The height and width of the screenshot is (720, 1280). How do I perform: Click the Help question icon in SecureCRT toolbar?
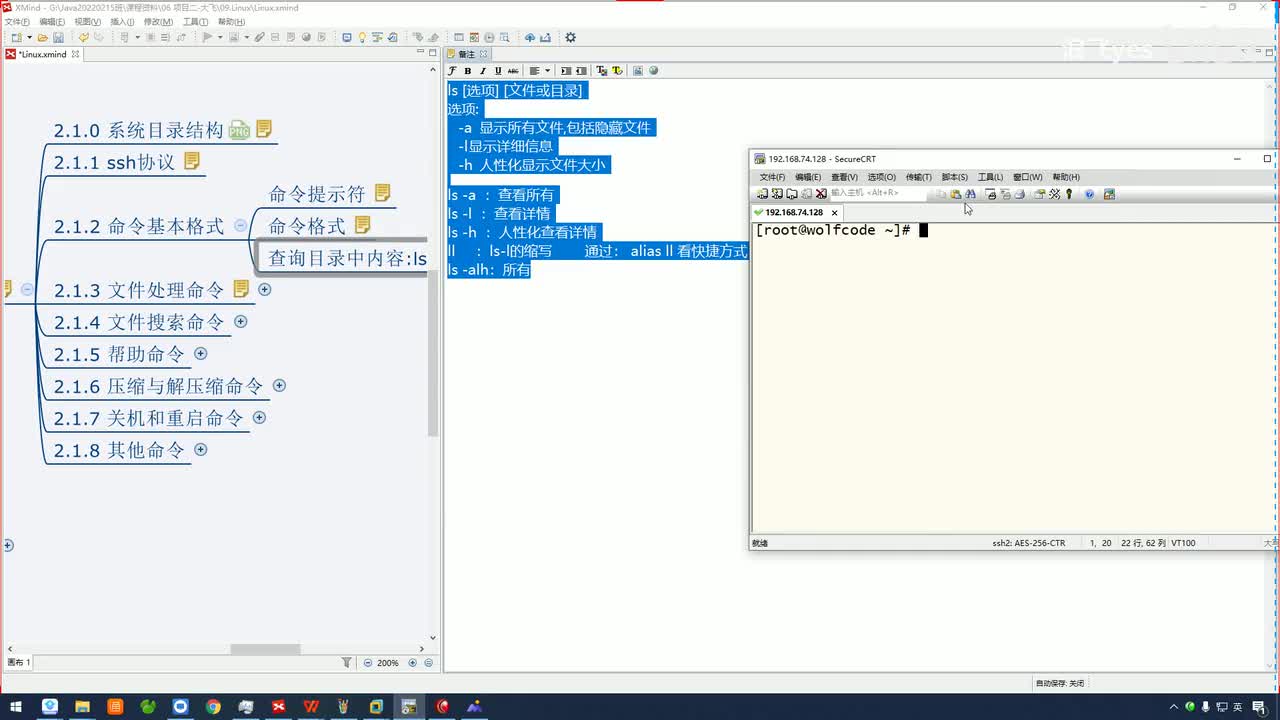click(1090, 194)
